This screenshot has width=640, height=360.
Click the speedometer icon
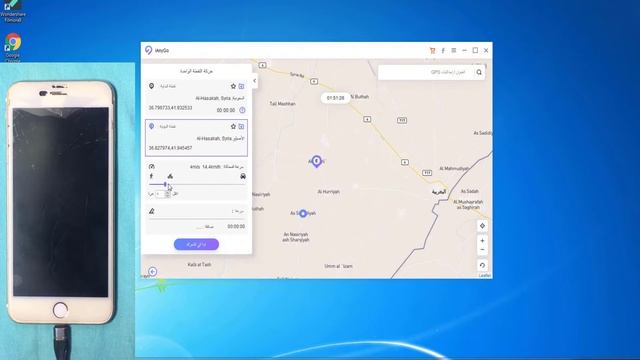pyautogui.click(x=151, y=167)
